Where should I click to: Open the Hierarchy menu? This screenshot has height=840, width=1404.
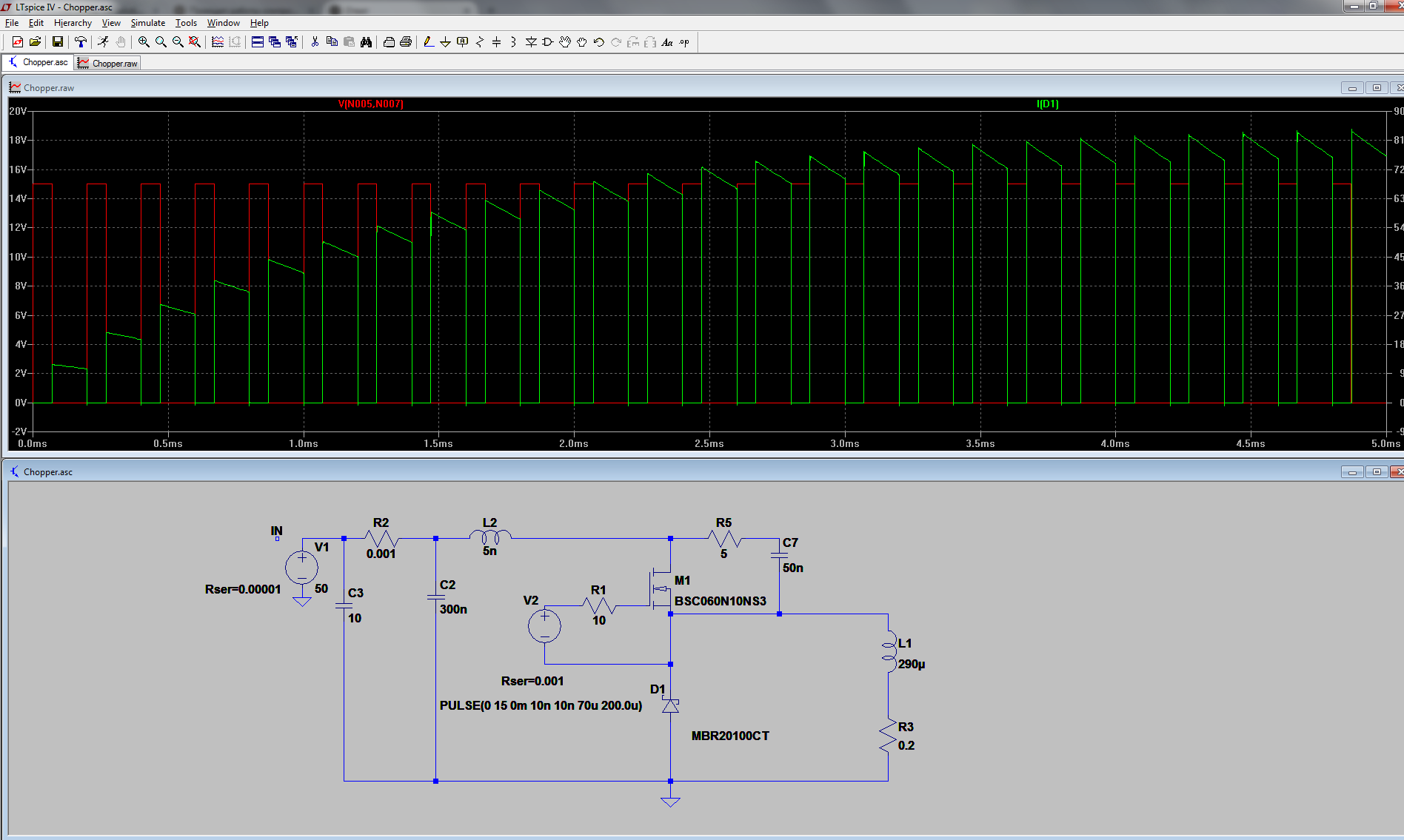(73, 23)
